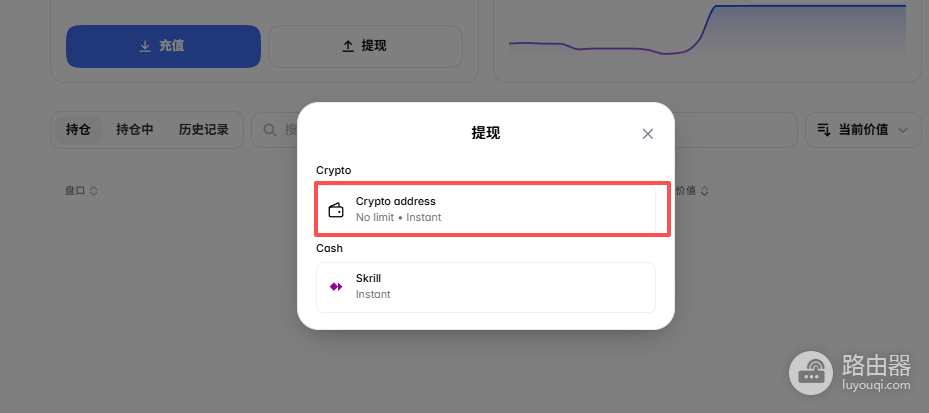Choose Skrill cash withdrawal option

point(486,287)
